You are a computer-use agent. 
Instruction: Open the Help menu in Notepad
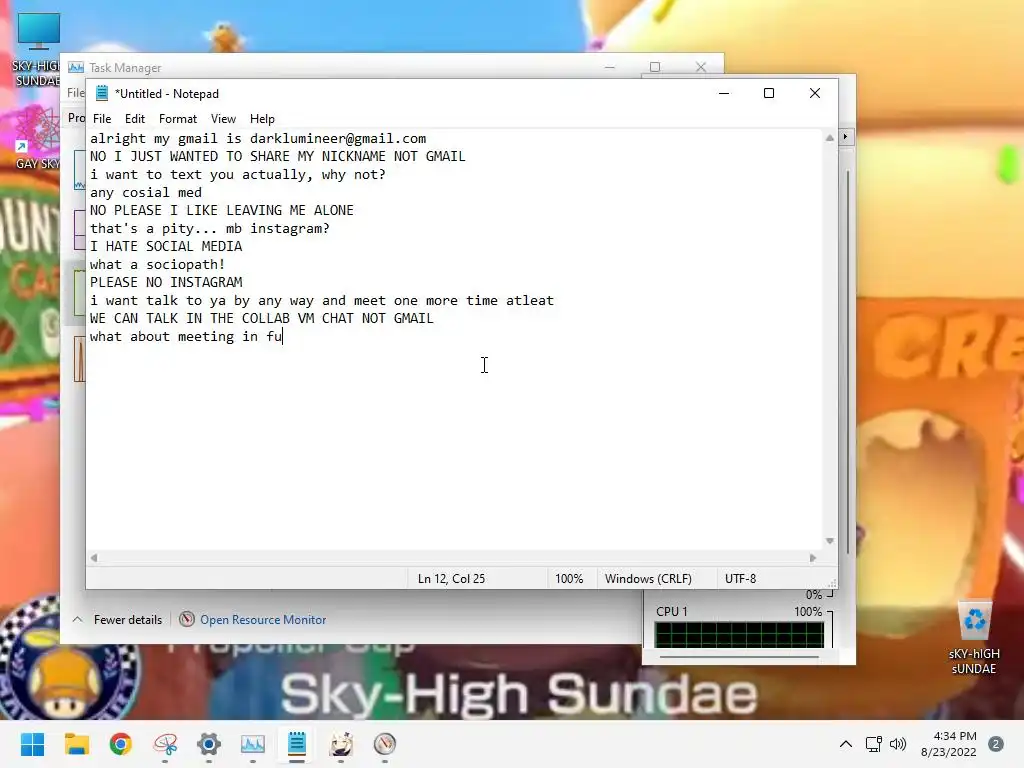point(262,119)
